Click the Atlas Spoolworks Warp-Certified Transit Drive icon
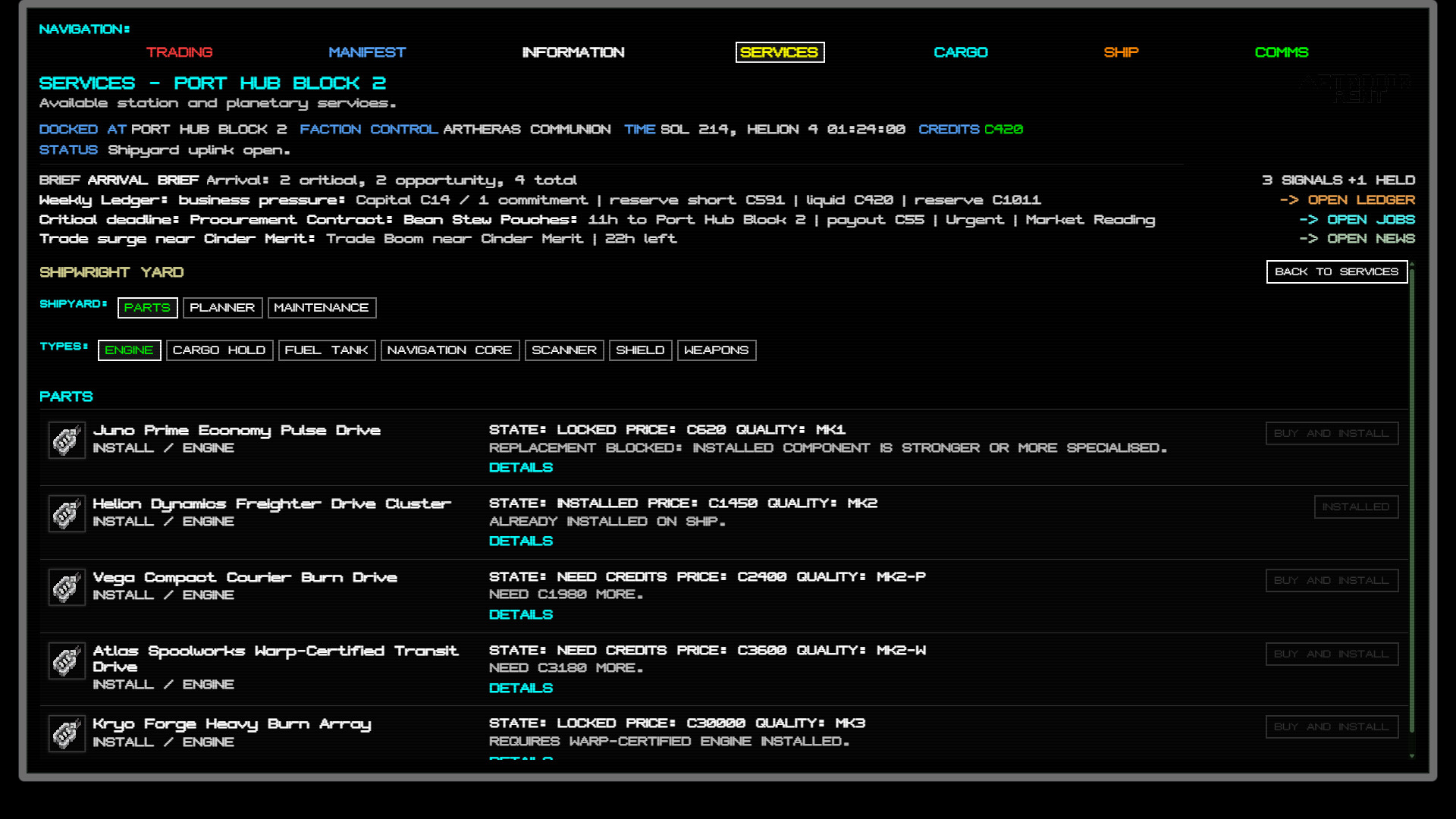 [x=67, y=661]
